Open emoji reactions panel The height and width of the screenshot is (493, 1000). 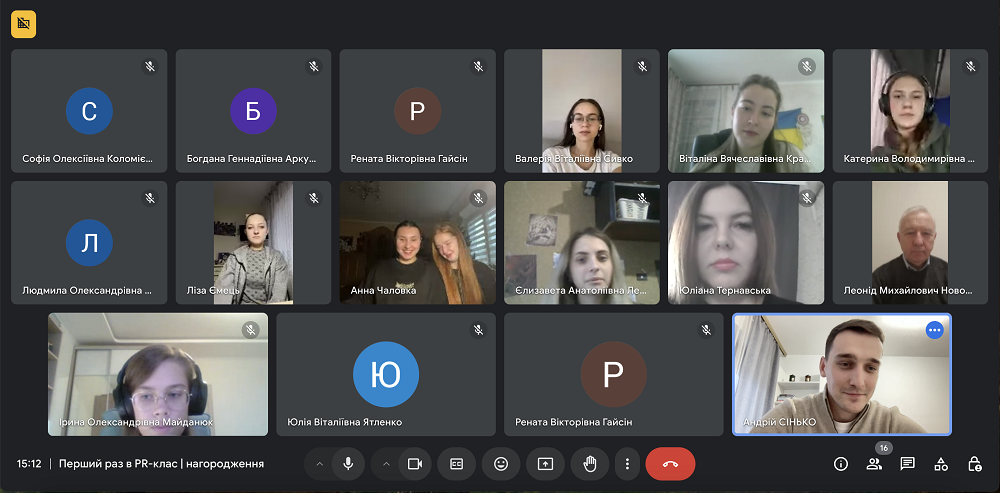coord(501,464)
